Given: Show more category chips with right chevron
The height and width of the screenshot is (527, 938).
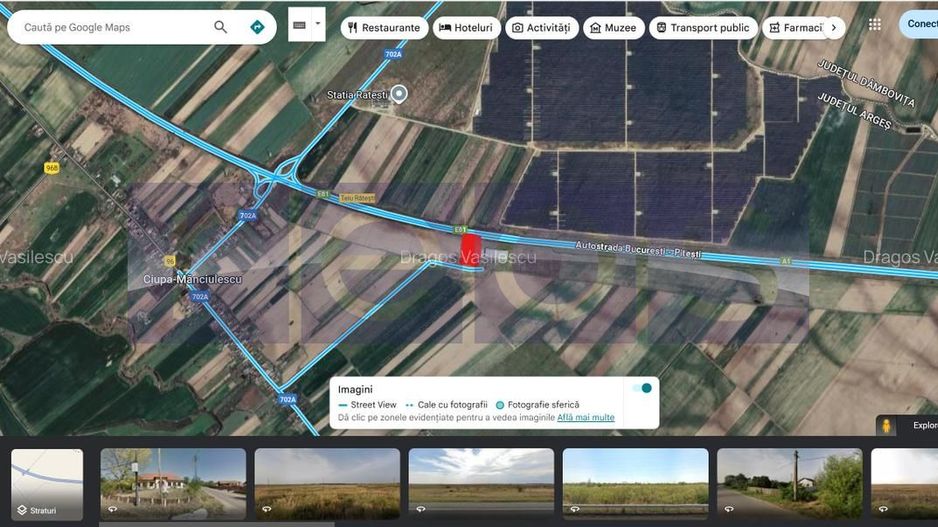Looking at the screenshot, I should tap(834, 28).
